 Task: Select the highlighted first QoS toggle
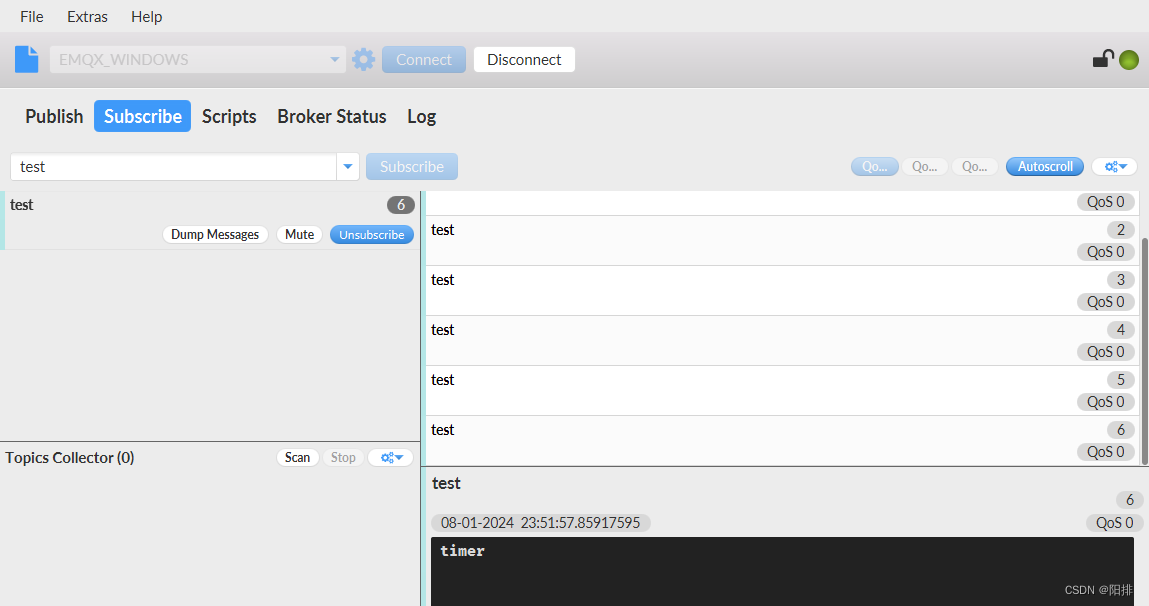[x=874, y=166]
